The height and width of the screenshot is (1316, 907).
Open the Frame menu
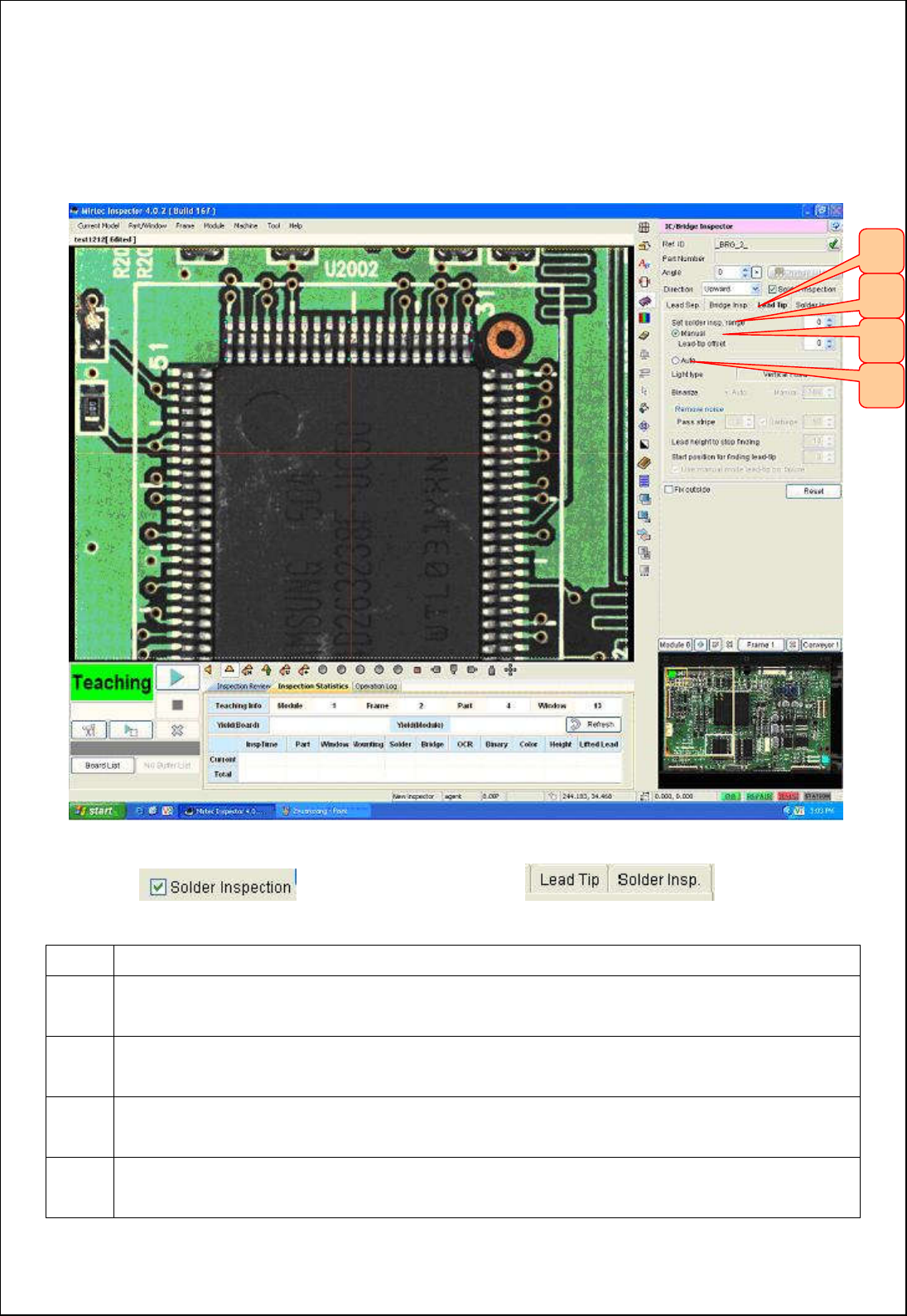click(x=185, y=225)
